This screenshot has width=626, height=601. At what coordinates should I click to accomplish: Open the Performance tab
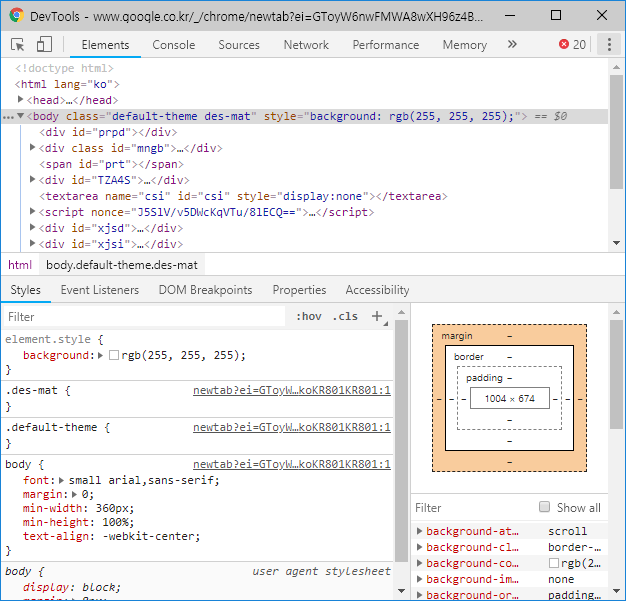tap(386, 45)
